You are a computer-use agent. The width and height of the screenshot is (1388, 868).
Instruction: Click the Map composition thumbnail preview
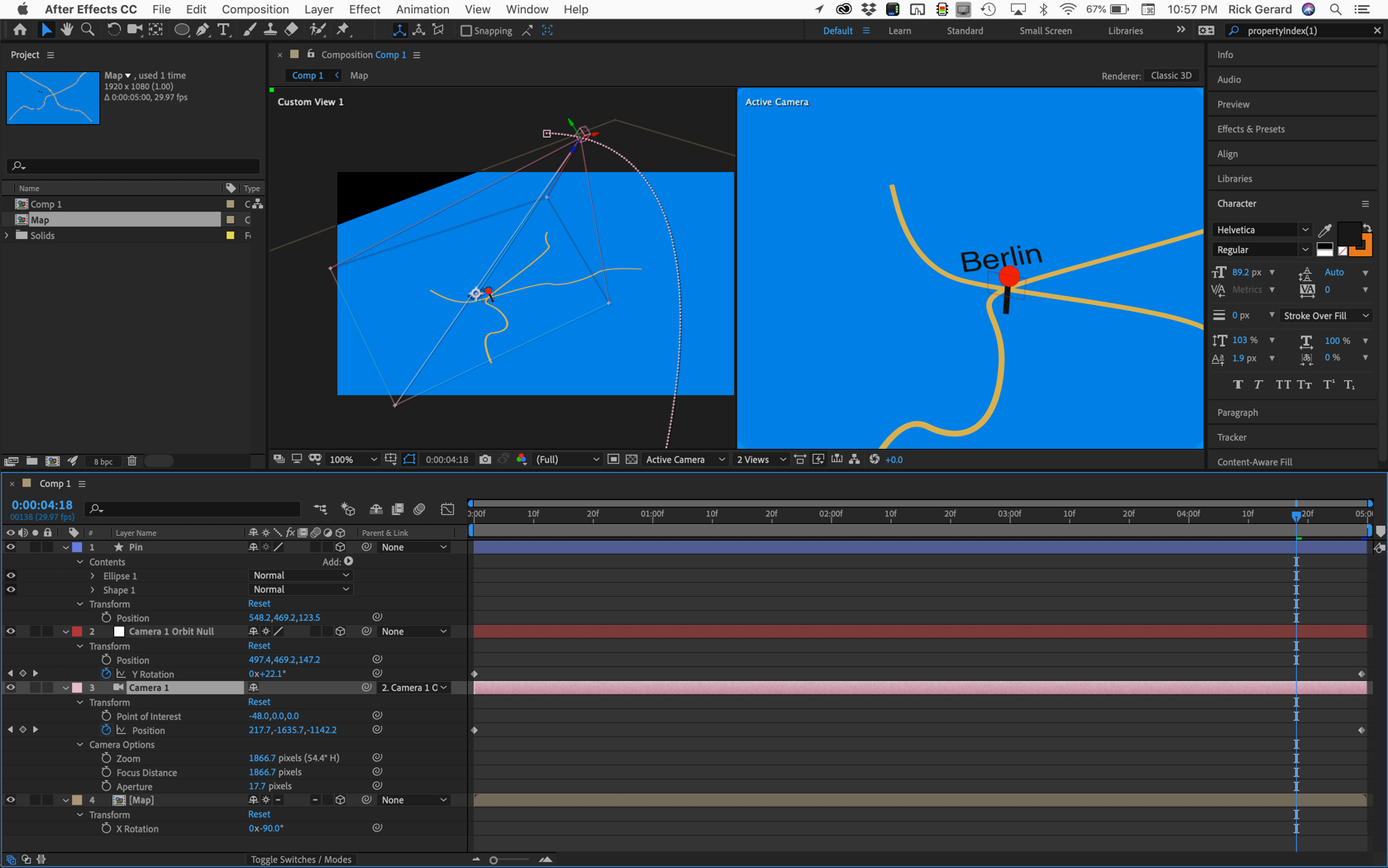click(x=53, y=98)
